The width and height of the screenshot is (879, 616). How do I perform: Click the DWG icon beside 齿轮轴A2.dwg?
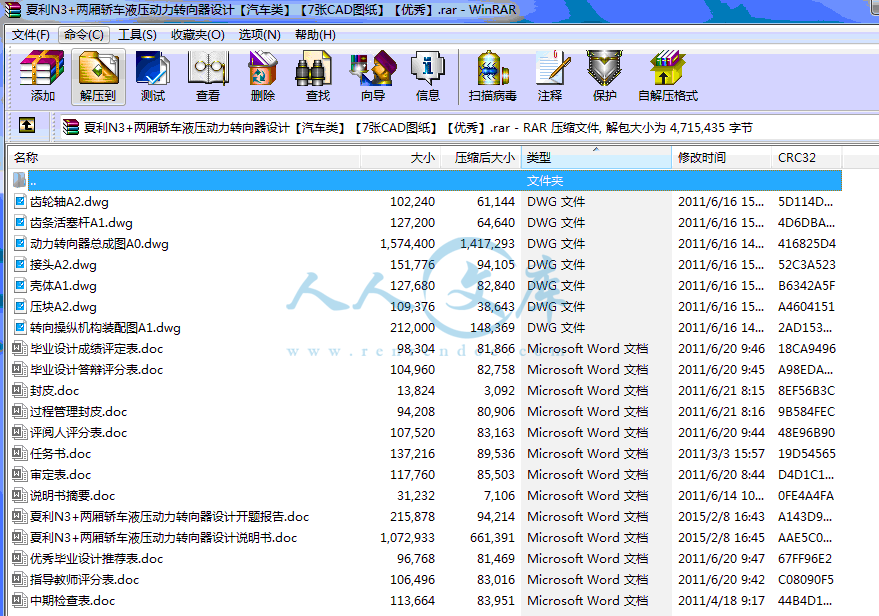pyautogui.click(x=20, y=201)
